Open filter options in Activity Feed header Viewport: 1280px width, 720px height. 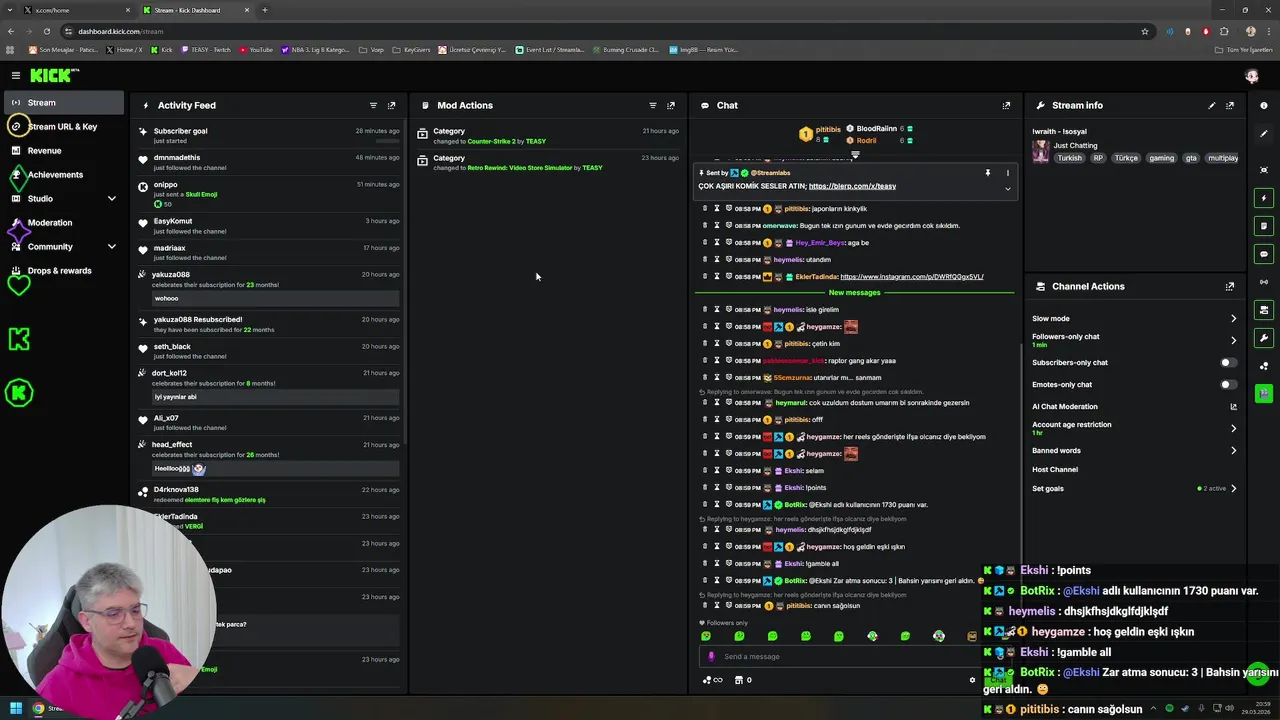coord(373,105)
